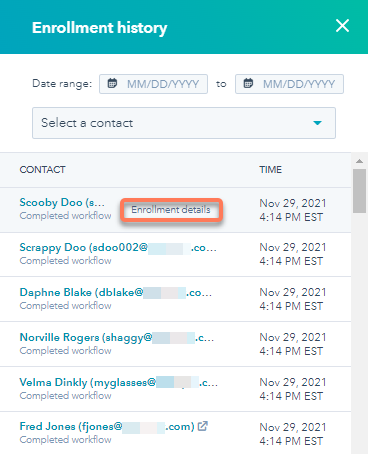Click the end date calendar icon
This screenshot has height=454, width=368.
coord(248,83)
